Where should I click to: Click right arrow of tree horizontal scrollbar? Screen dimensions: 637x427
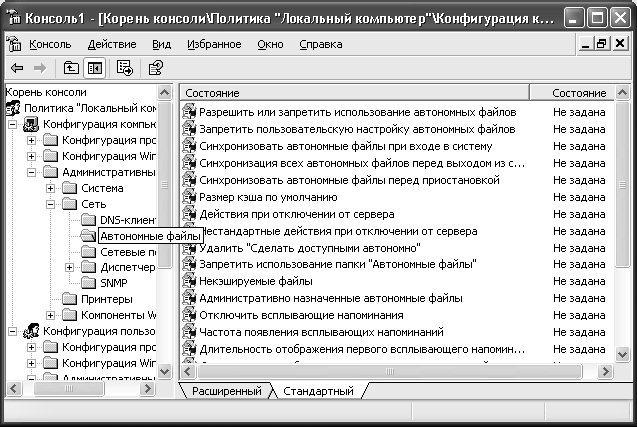pyautogui.click(x=147, y=389)
